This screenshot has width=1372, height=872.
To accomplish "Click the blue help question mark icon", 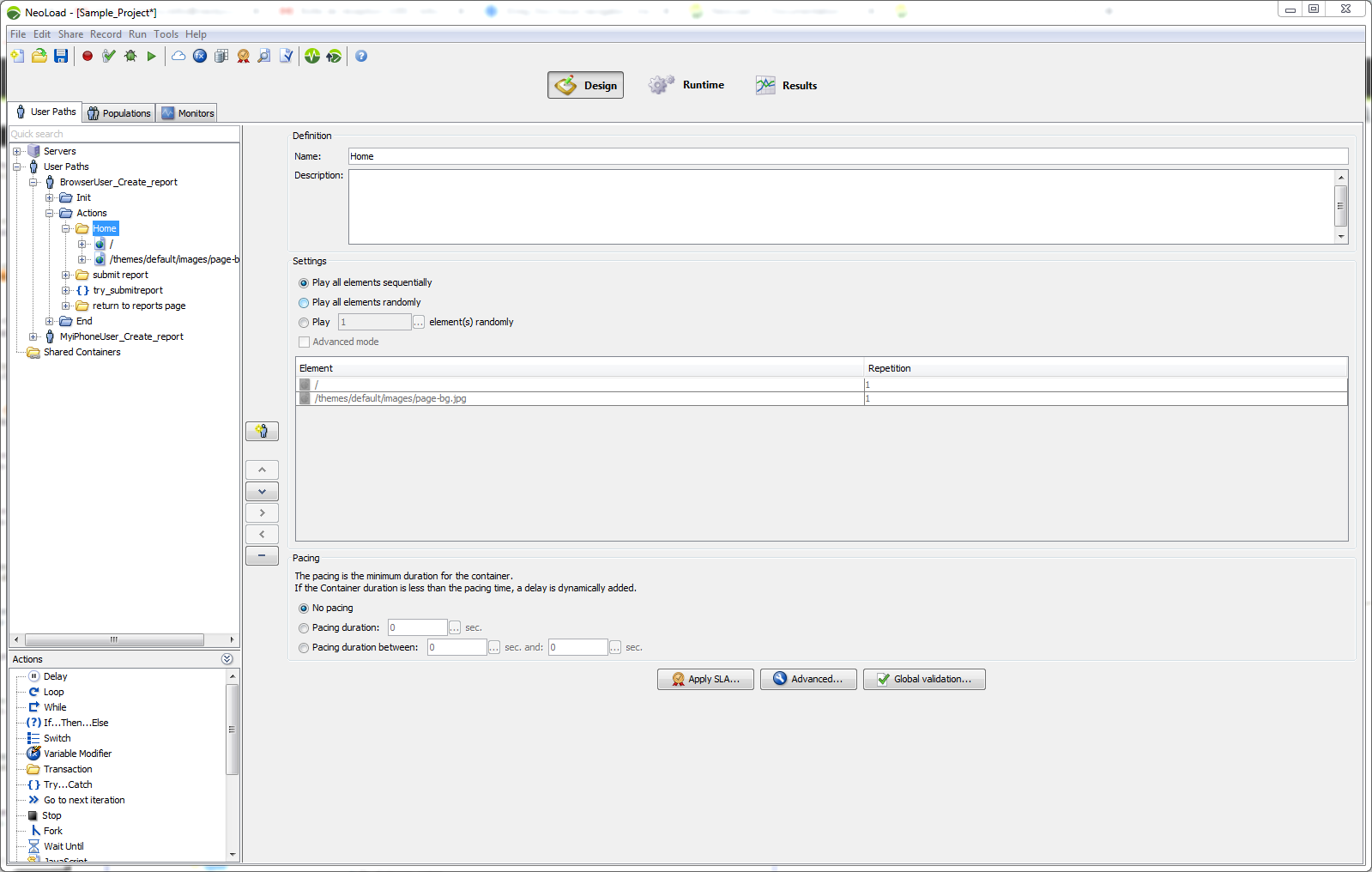I will (x=361, y=56).
